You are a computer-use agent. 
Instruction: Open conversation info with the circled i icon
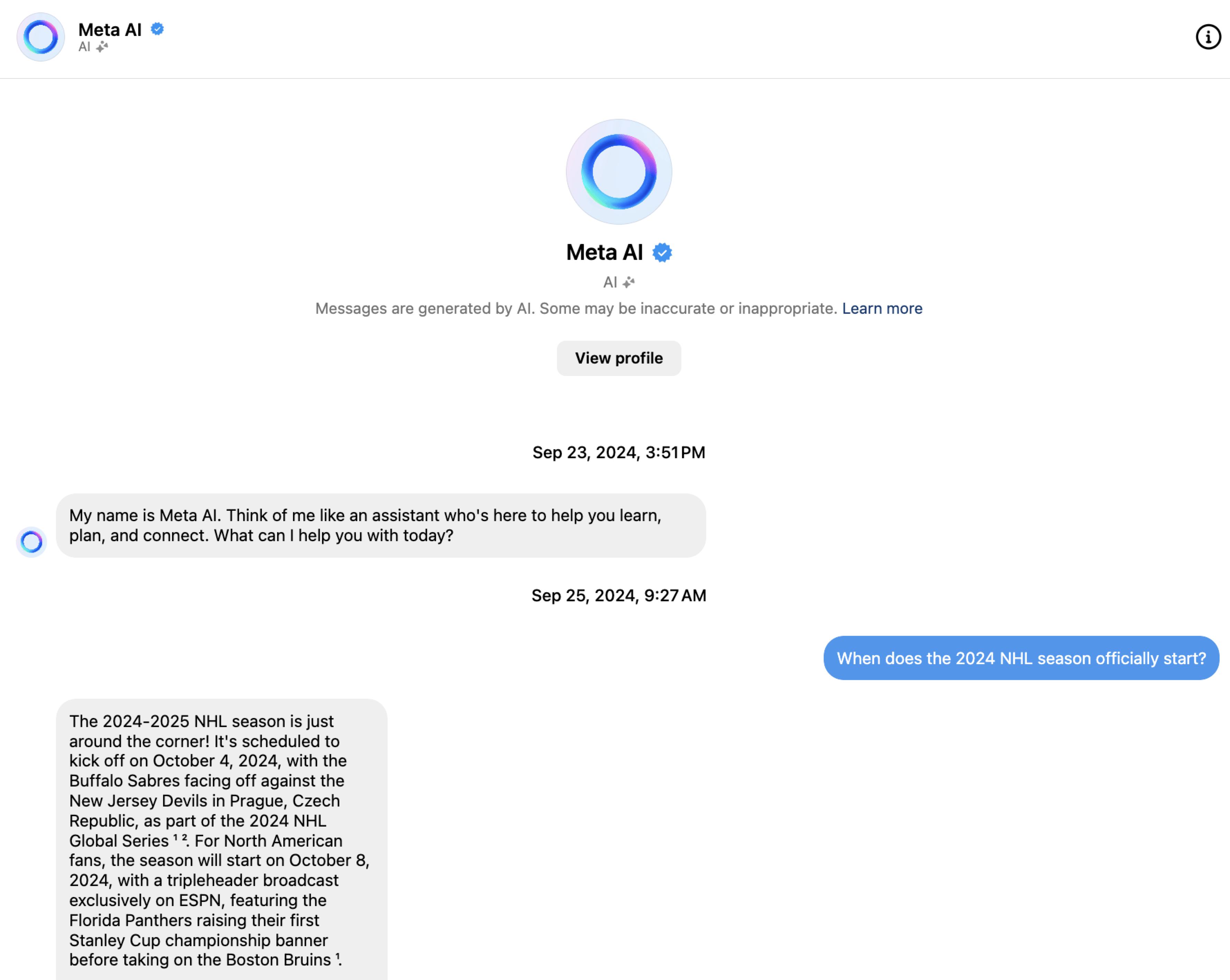click(x=1208, y=37)
